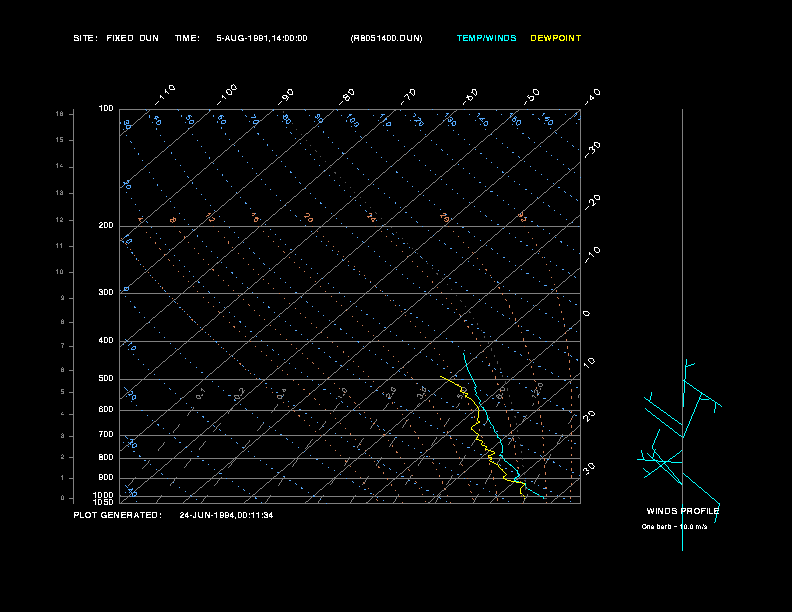Click the 1000 pressure level label
Image resolution: width=792 pixels, height=612 pixels.
point(104,495)
